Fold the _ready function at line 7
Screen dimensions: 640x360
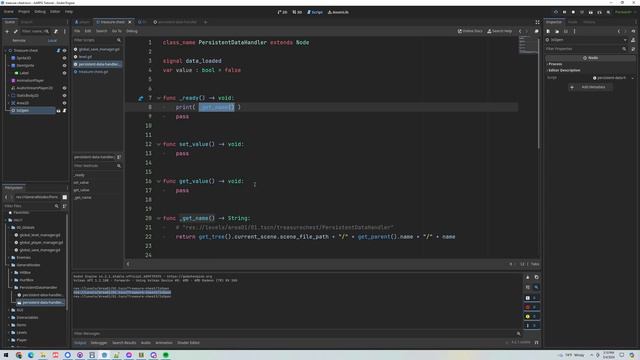159,98
